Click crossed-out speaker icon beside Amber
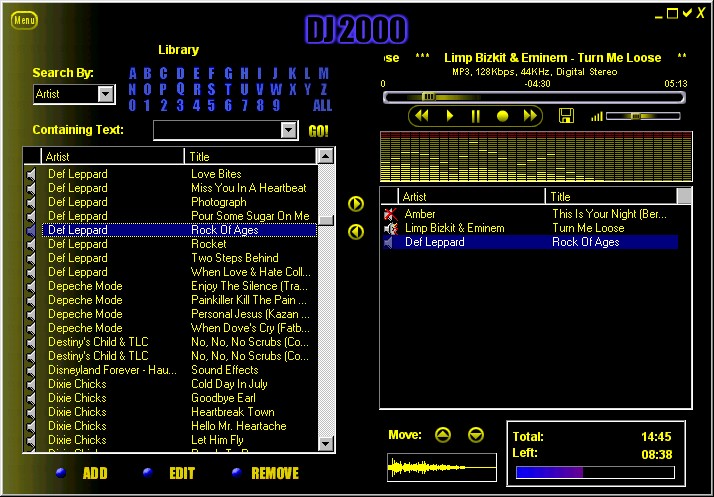Image resolution: width=714 pixels, height=497 pixels. tap(390, 214)
